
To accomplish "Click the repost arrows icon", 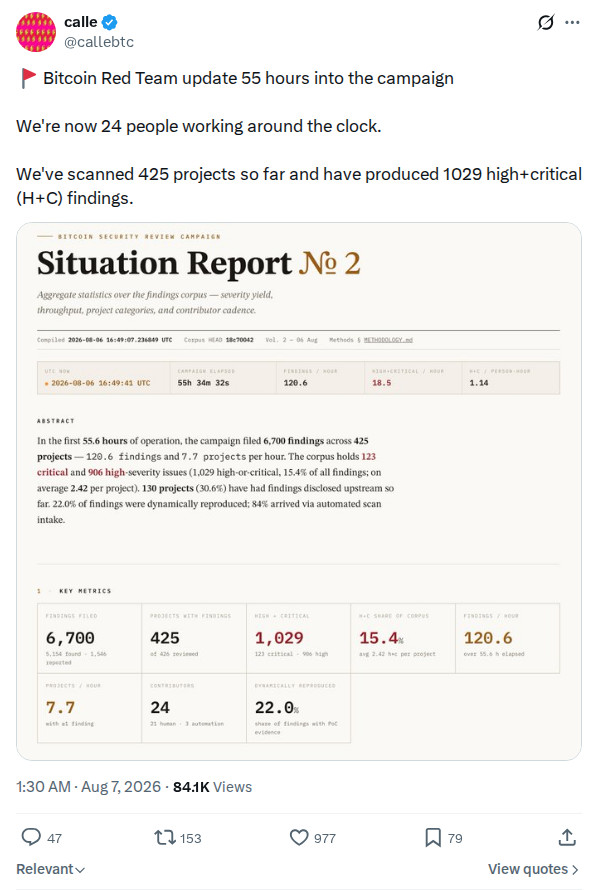I will click(x=165, y=837).
